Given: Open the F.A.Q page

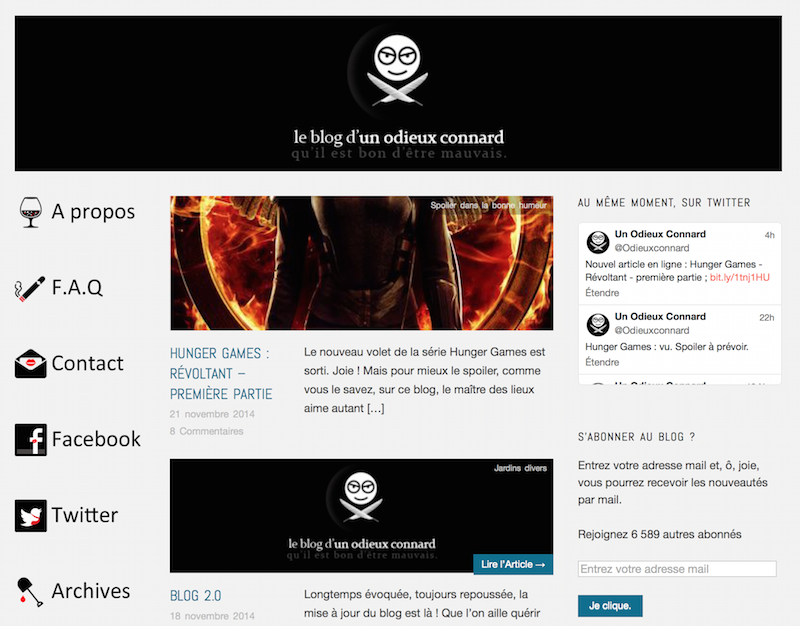Looking at the screenshot, I should 77,287.
